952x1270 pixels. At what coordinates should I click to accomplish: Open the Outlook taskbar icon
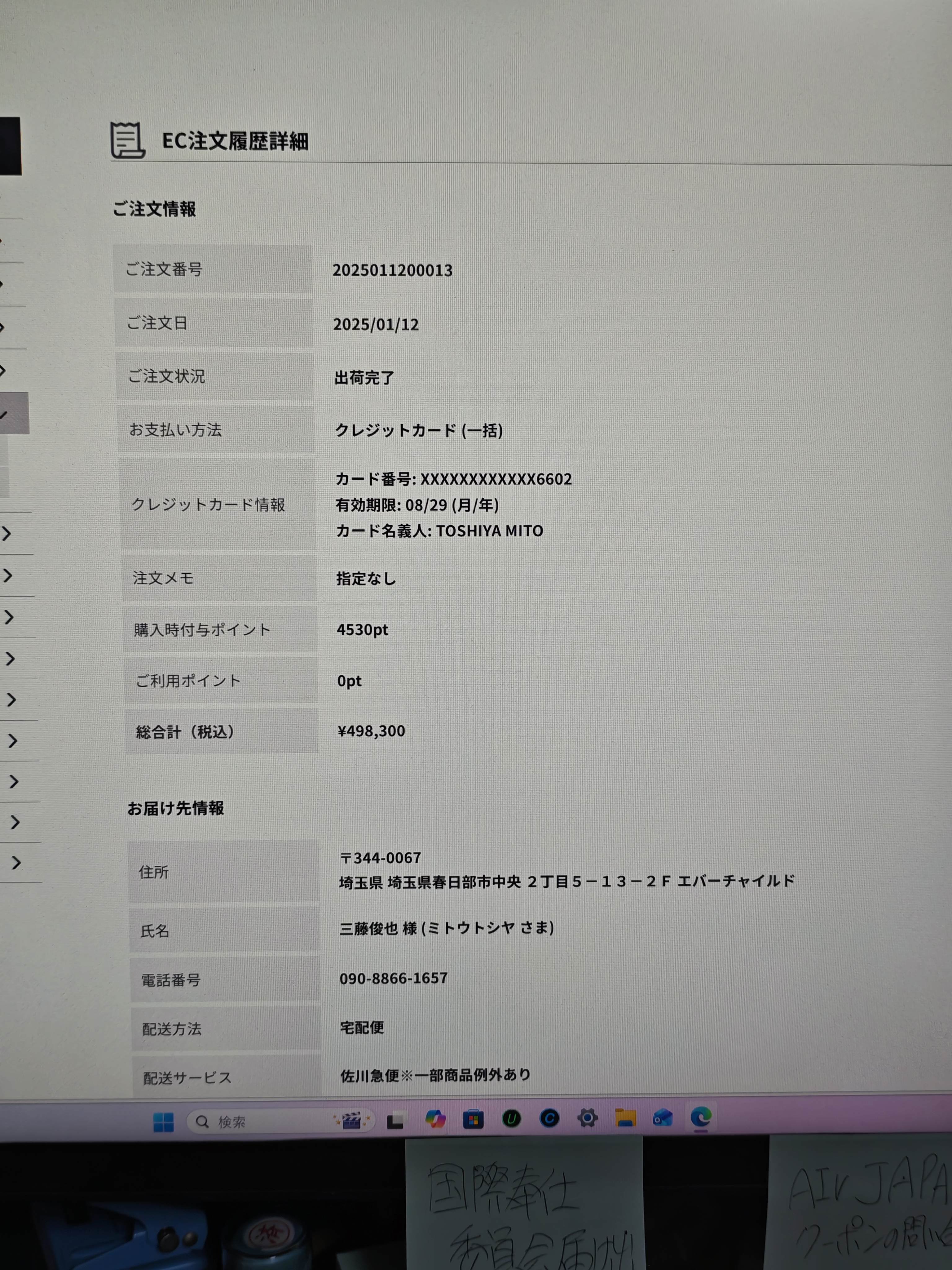(662, 1117)
